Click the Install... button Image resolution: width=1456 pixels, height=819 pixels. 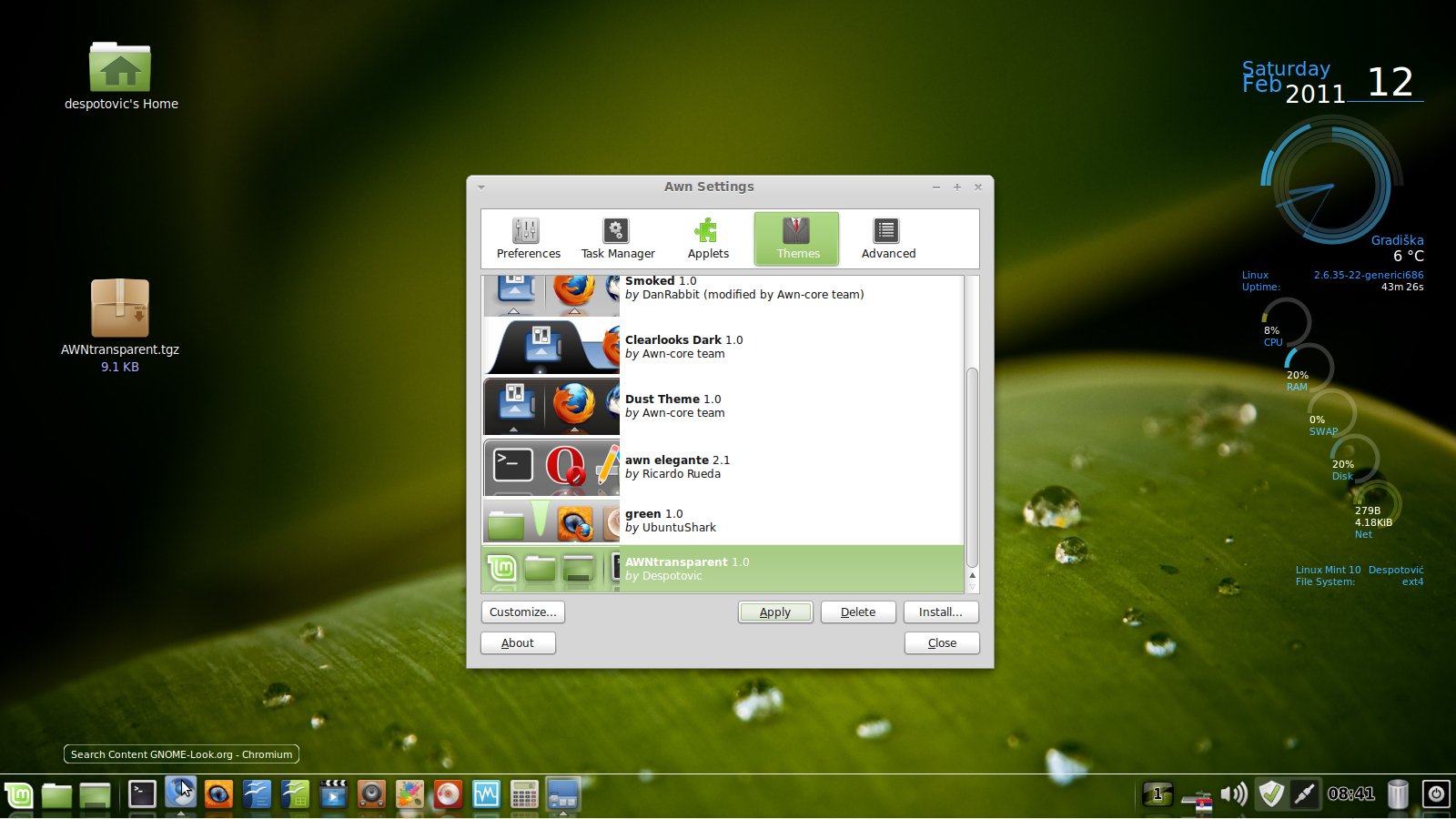[x=941, y=612]
